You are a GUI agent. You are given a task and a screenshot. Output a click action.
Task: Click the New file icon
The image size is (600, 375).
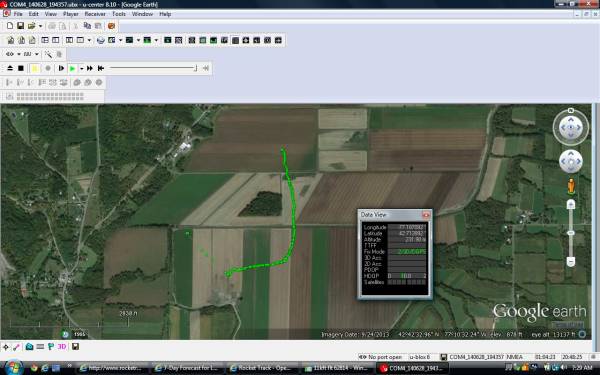[10, 26]
